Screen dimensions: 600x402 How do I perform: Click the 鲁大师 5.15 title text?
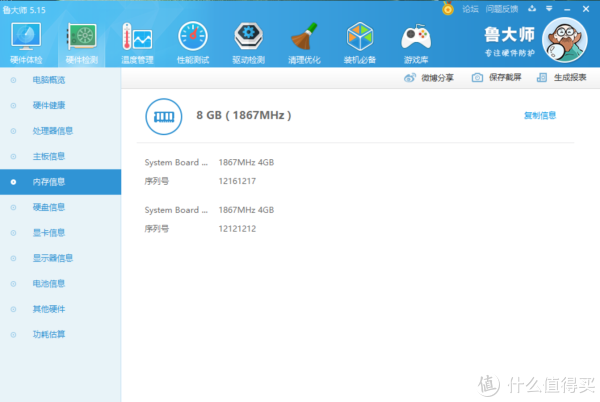pyautogui.click(x=24, y=10)
